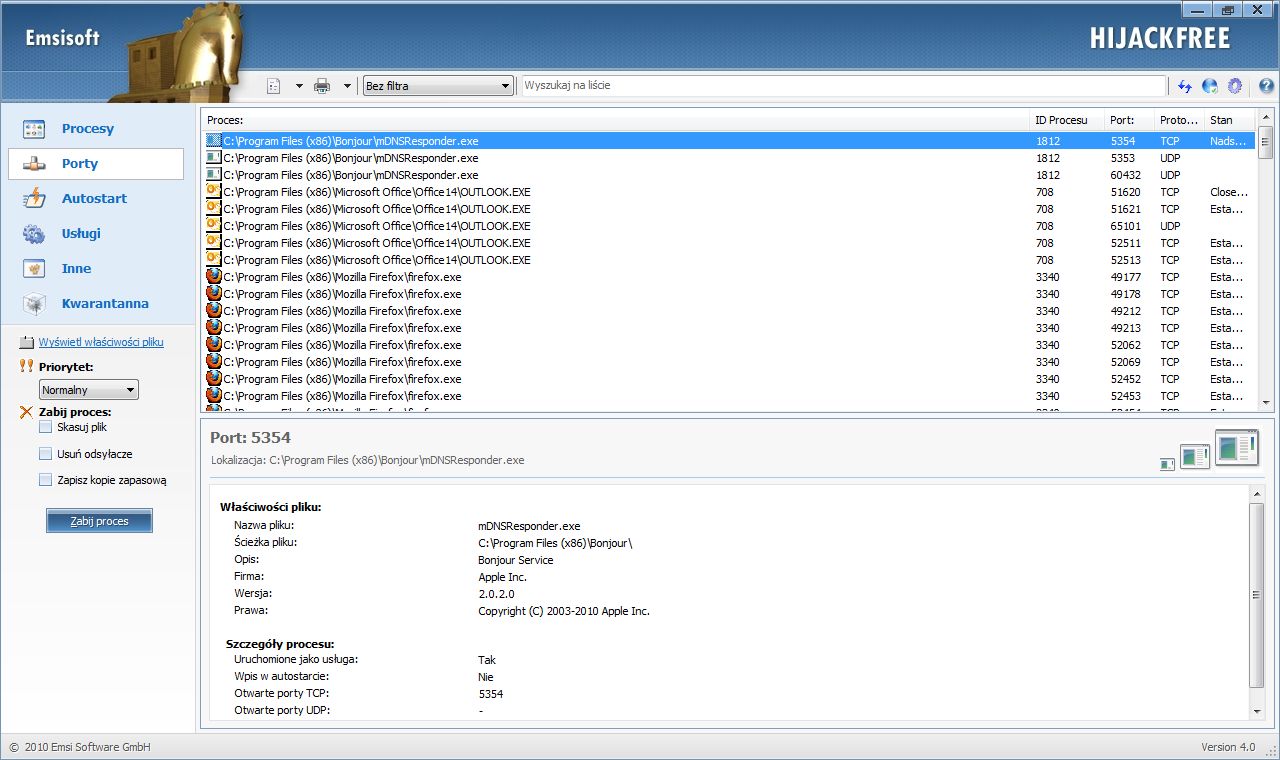1280x760 pixels.
Task: Open the report/log icon in toolbar
Action: click(x=274, y=86)
